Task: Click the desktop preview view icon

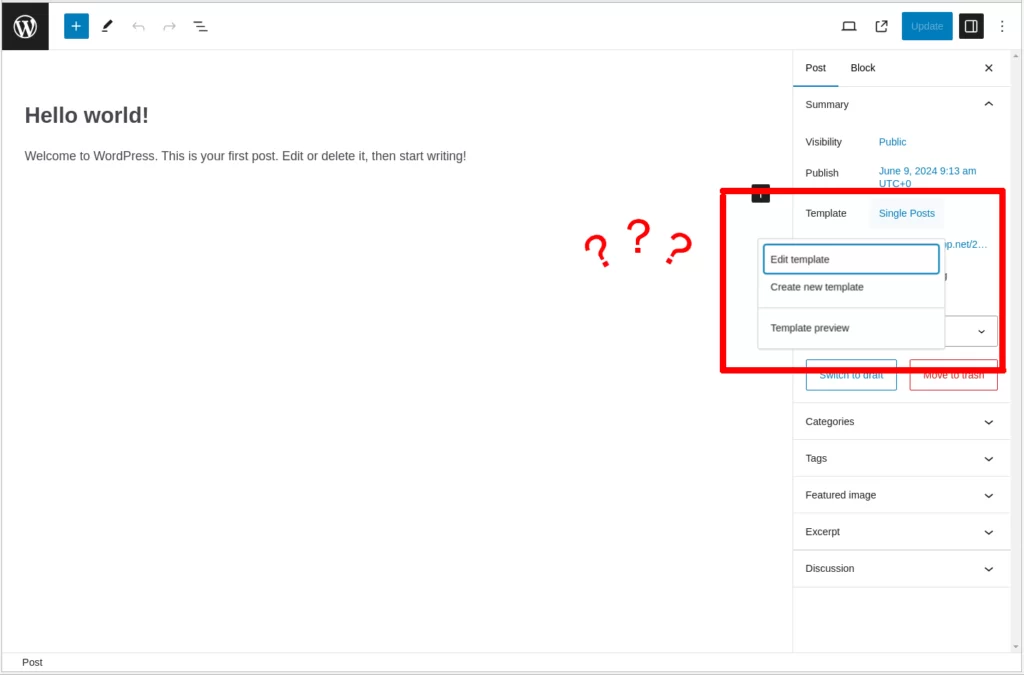Action: point(849,26)
